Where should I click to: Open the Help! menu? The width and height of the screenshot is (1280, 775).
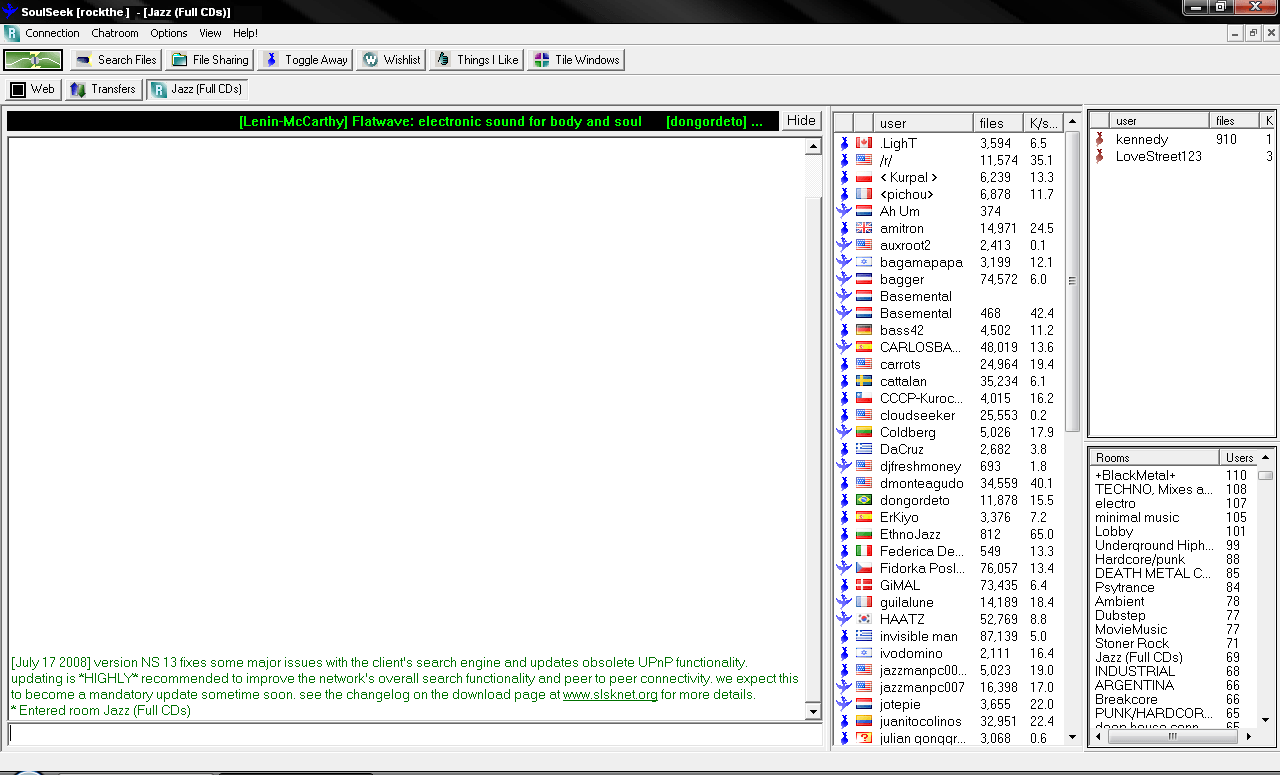point(245,33)
